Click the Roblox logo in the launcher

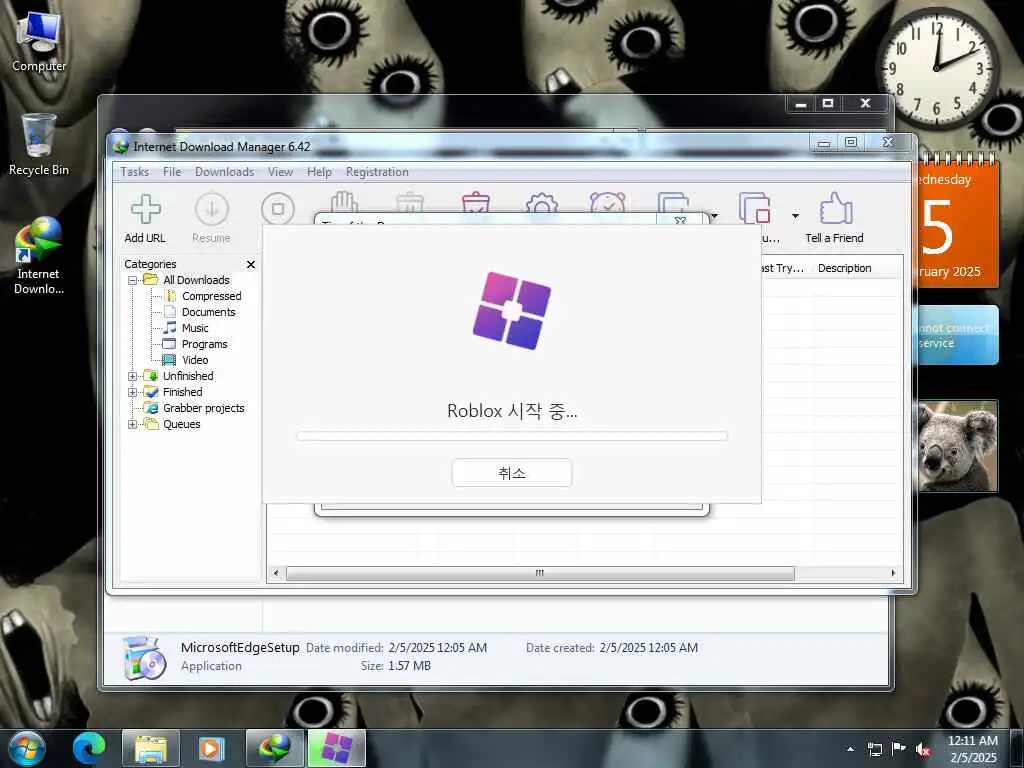pyautogui.click(x=512, y=311)
